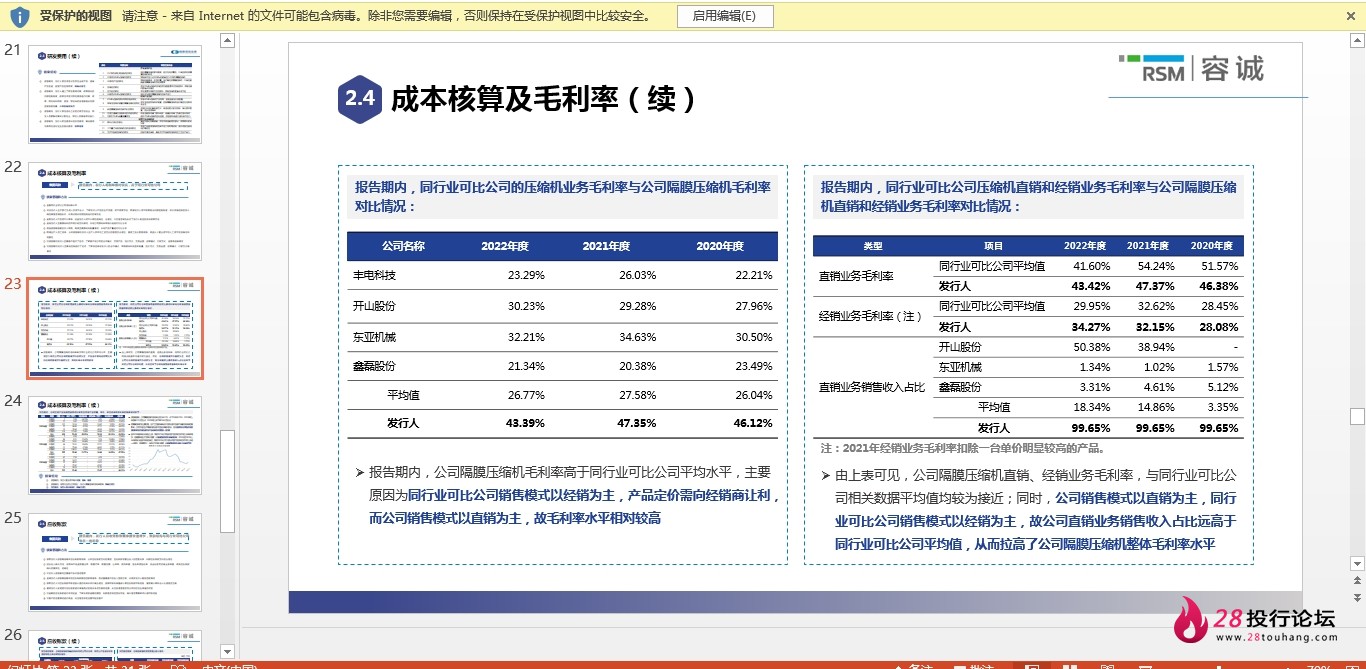
Task: Click the 18.34% cell
Action: pos(1092,407)
